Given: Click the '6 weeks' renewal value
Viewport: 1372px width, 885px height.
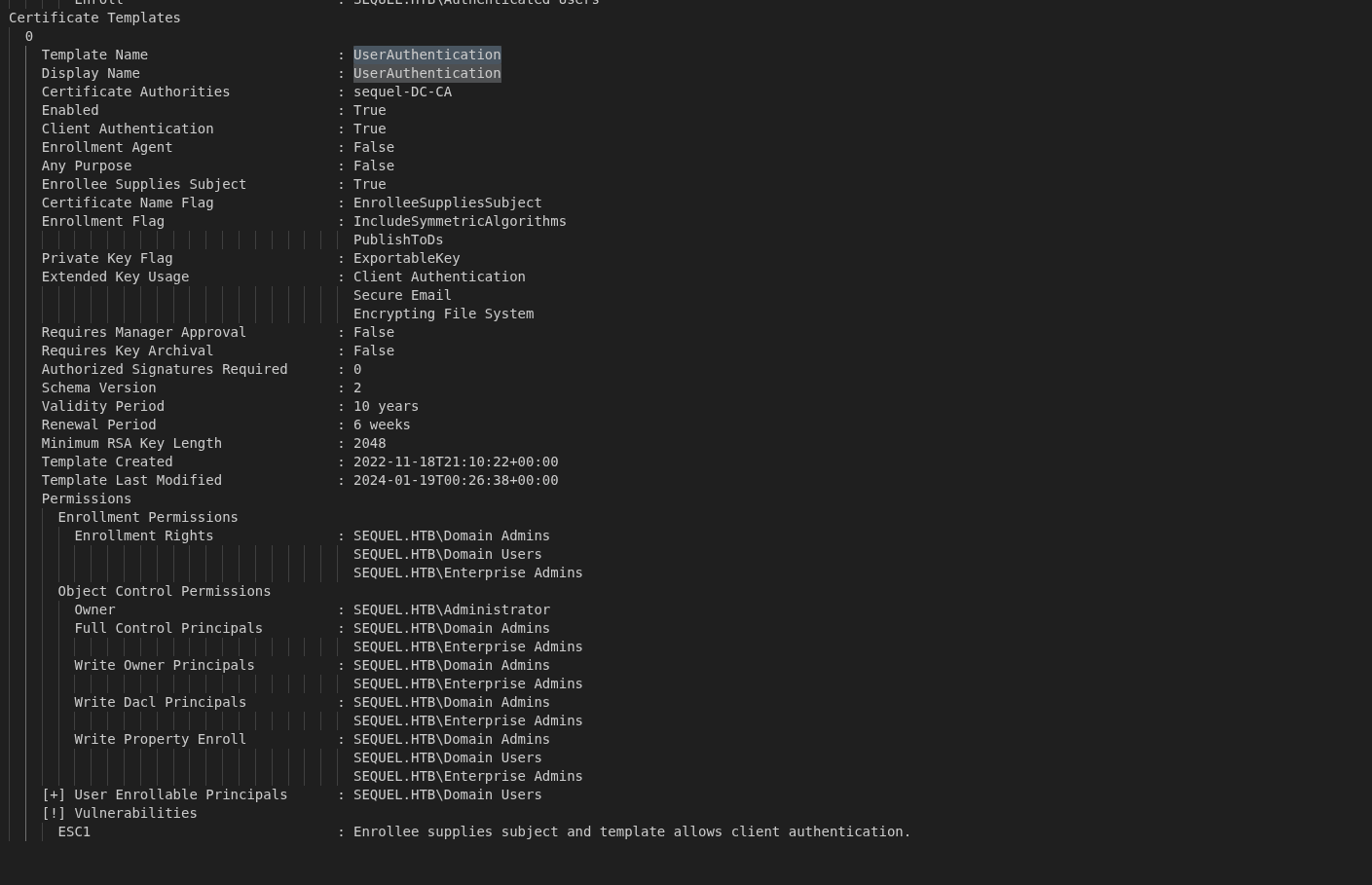Looking at the screenshot, I should [382, 424].
